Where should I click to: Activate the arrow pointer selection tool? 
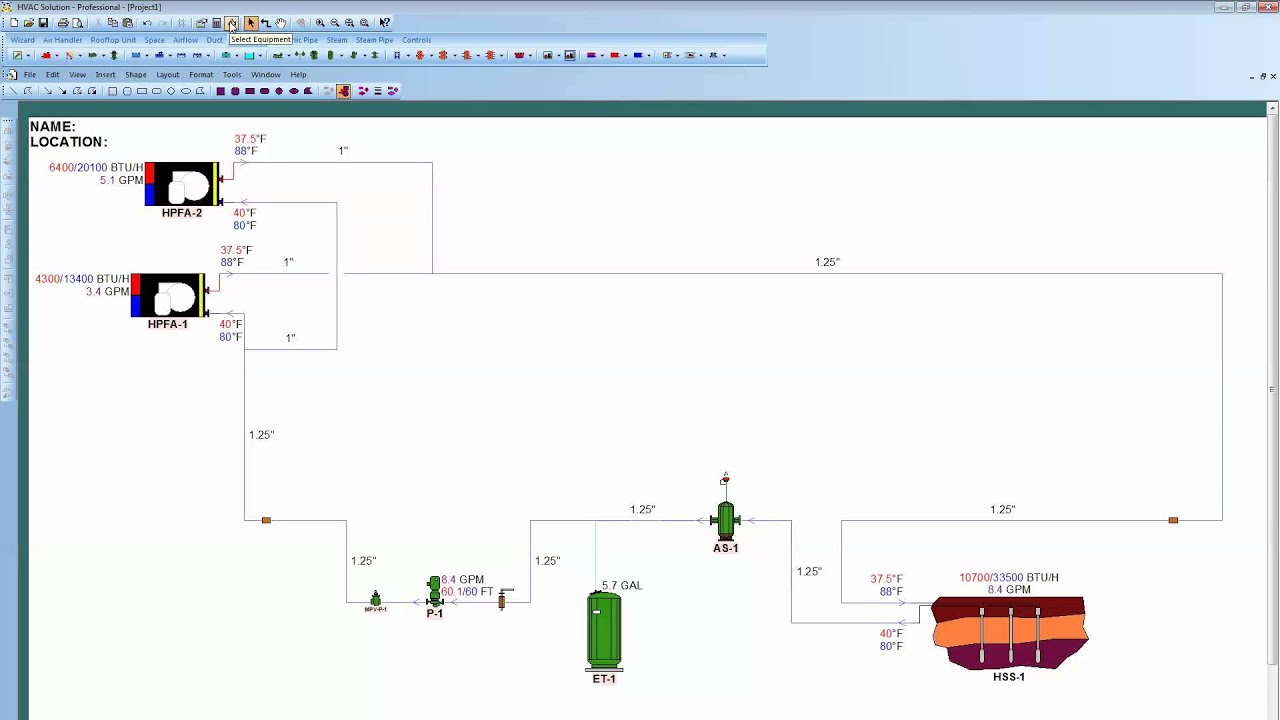point(250,23)
